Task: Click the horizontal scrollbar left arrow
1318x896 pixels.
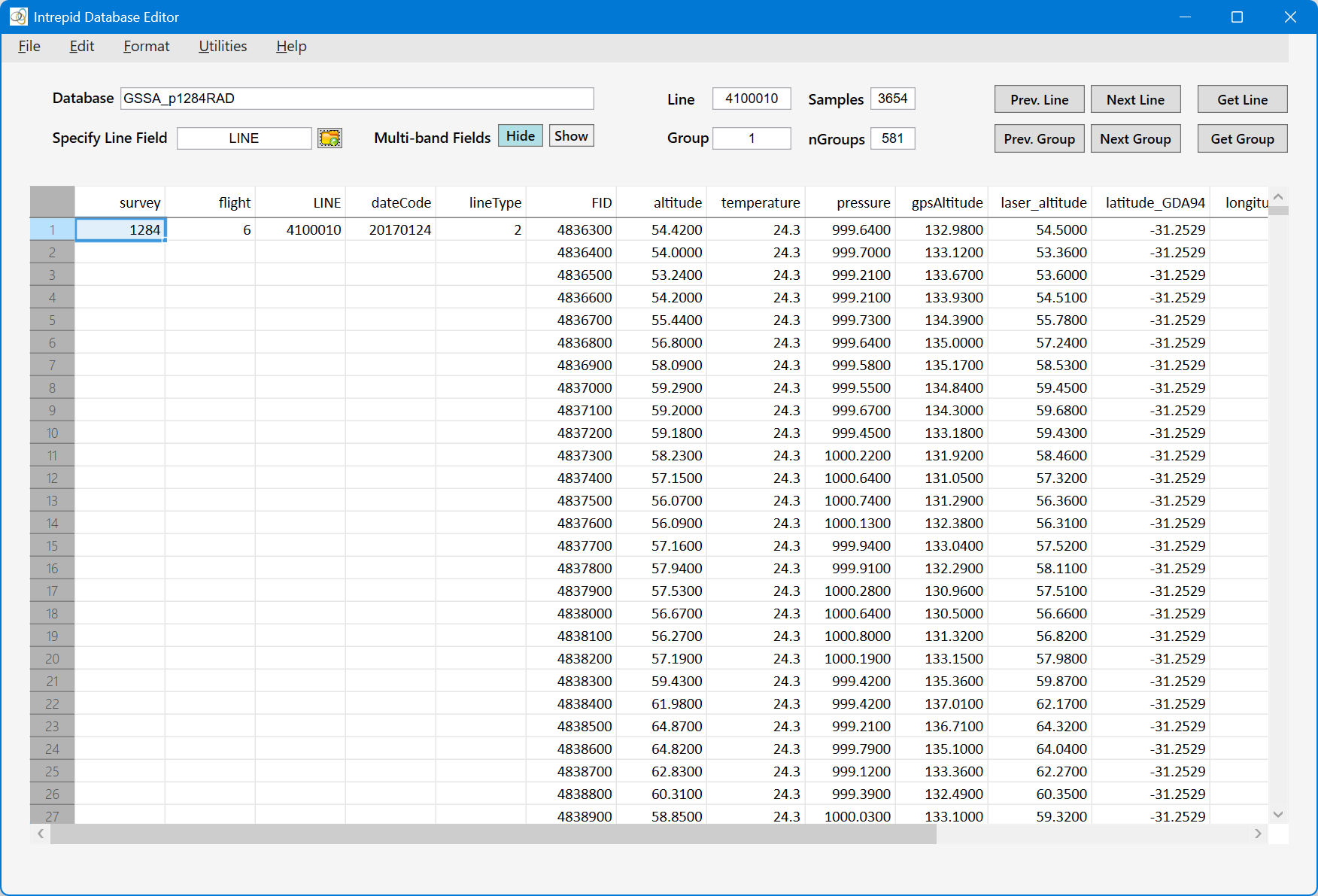Action: (41, 834)
